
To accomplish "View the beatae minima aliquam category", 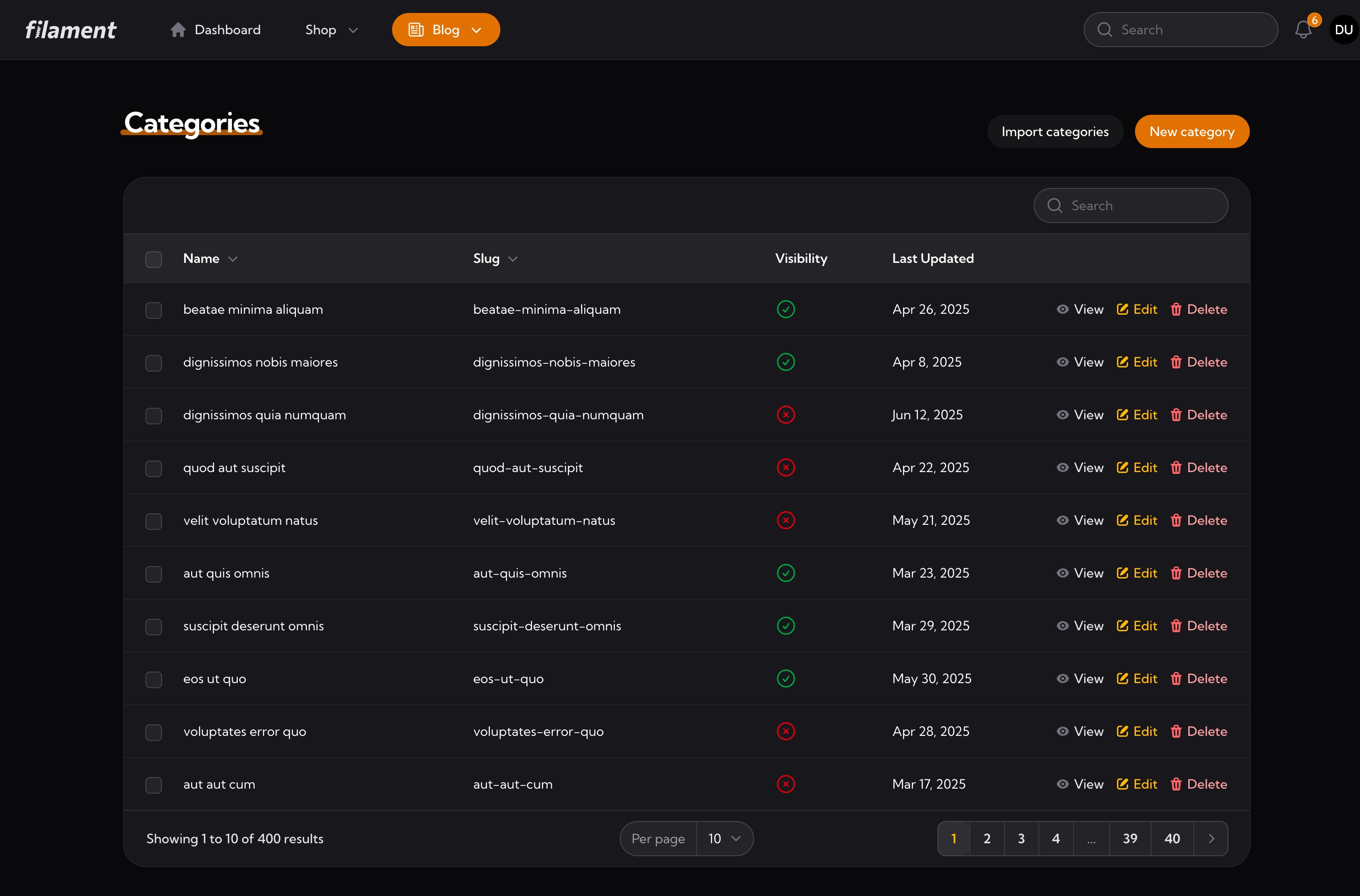I will [1080, 309].
